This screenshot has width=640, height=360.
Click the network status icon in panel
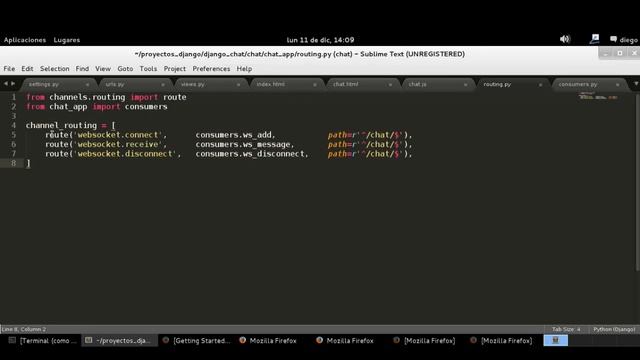[594, 39]
